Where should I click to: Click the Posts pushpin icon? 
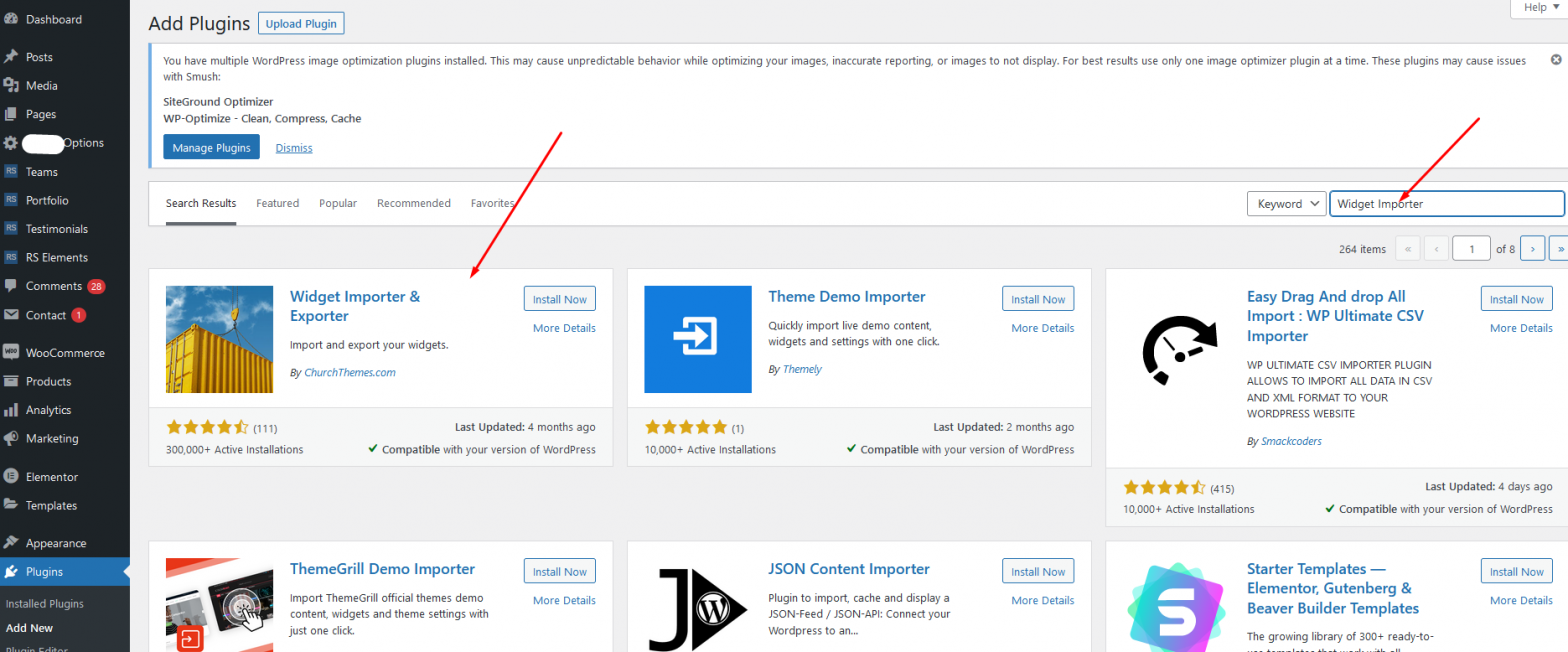tap(11, 57)
